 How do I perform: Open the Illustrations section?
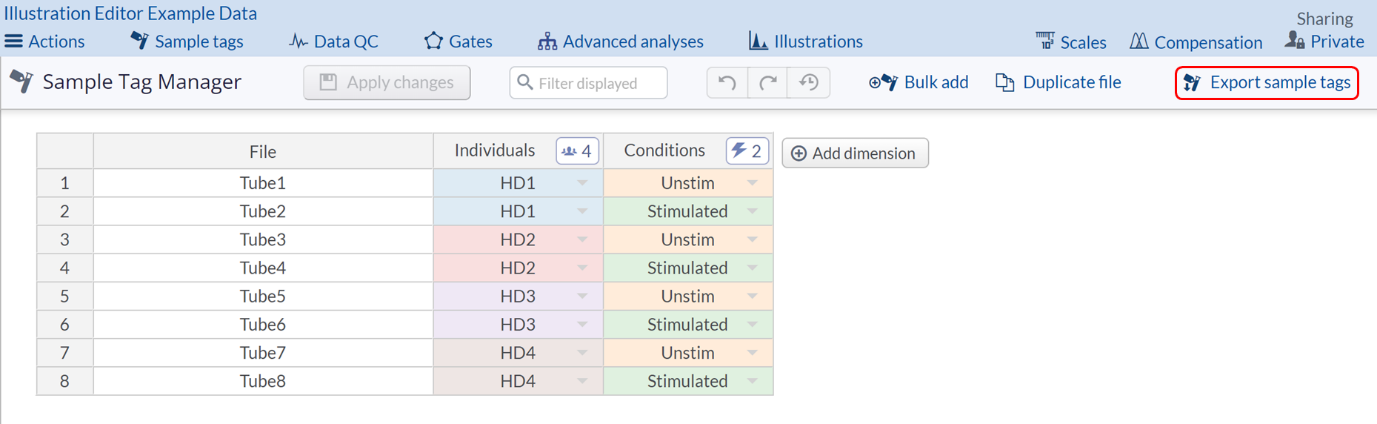tap(805, 42)
